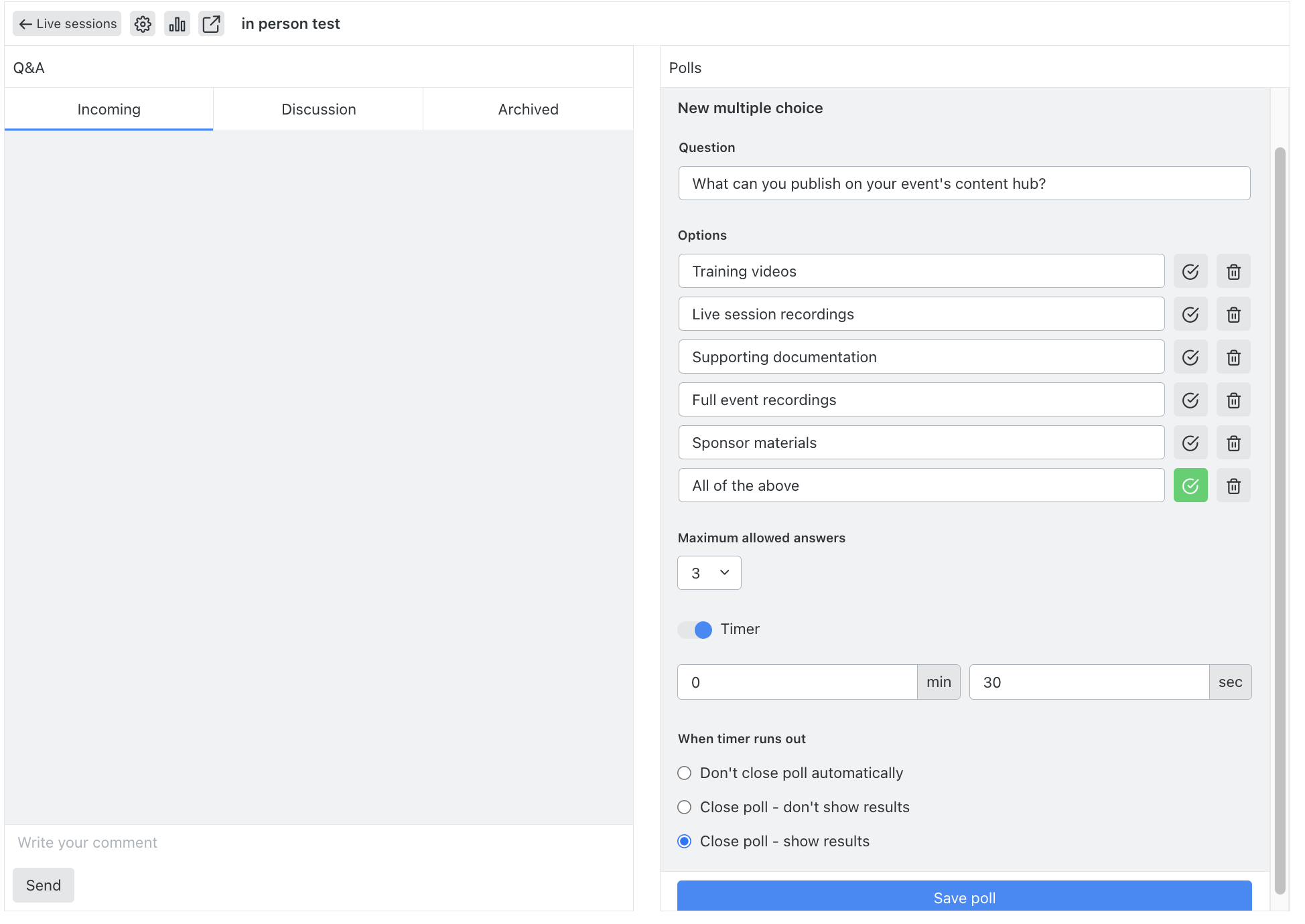Open the session settings gear icon

tap(142, 23)
